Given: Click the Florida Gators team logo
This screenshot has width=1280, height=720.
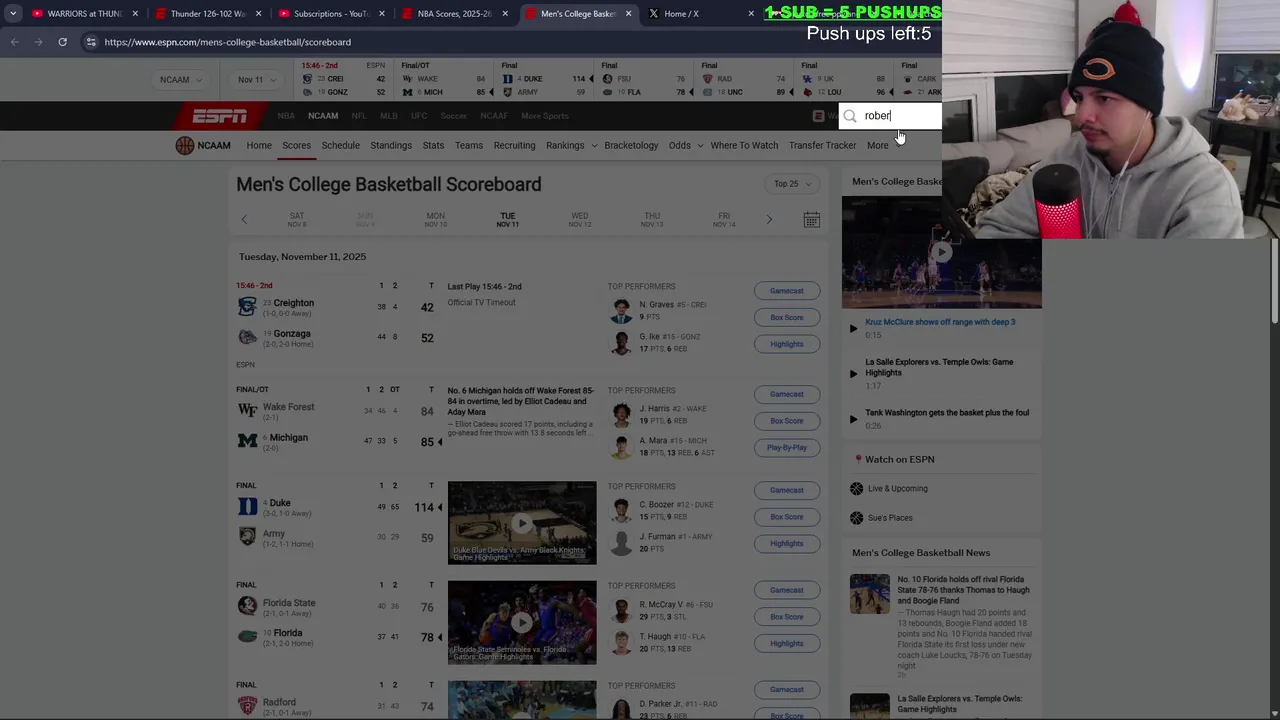Looking at the screenshot, I should 247,637.
